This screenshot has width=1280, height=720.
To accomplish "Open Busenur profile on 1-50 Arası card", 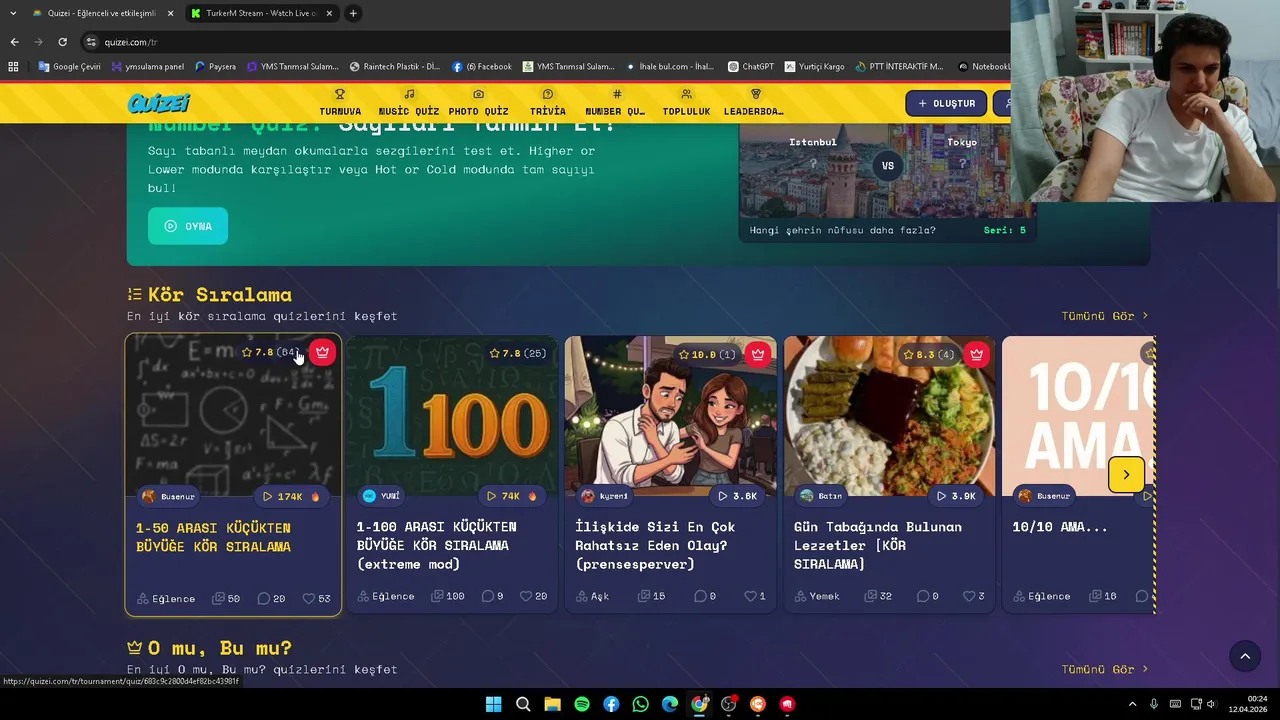I will [169, 496].
